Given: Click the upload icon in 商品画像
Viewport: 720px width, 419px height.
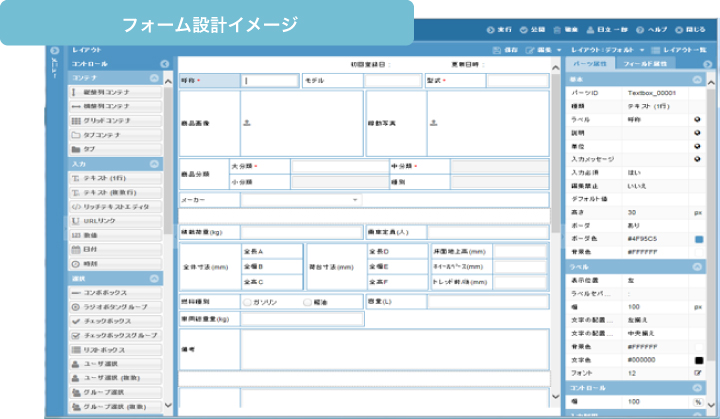Looking at the screenshot, I should click(247, 124).
